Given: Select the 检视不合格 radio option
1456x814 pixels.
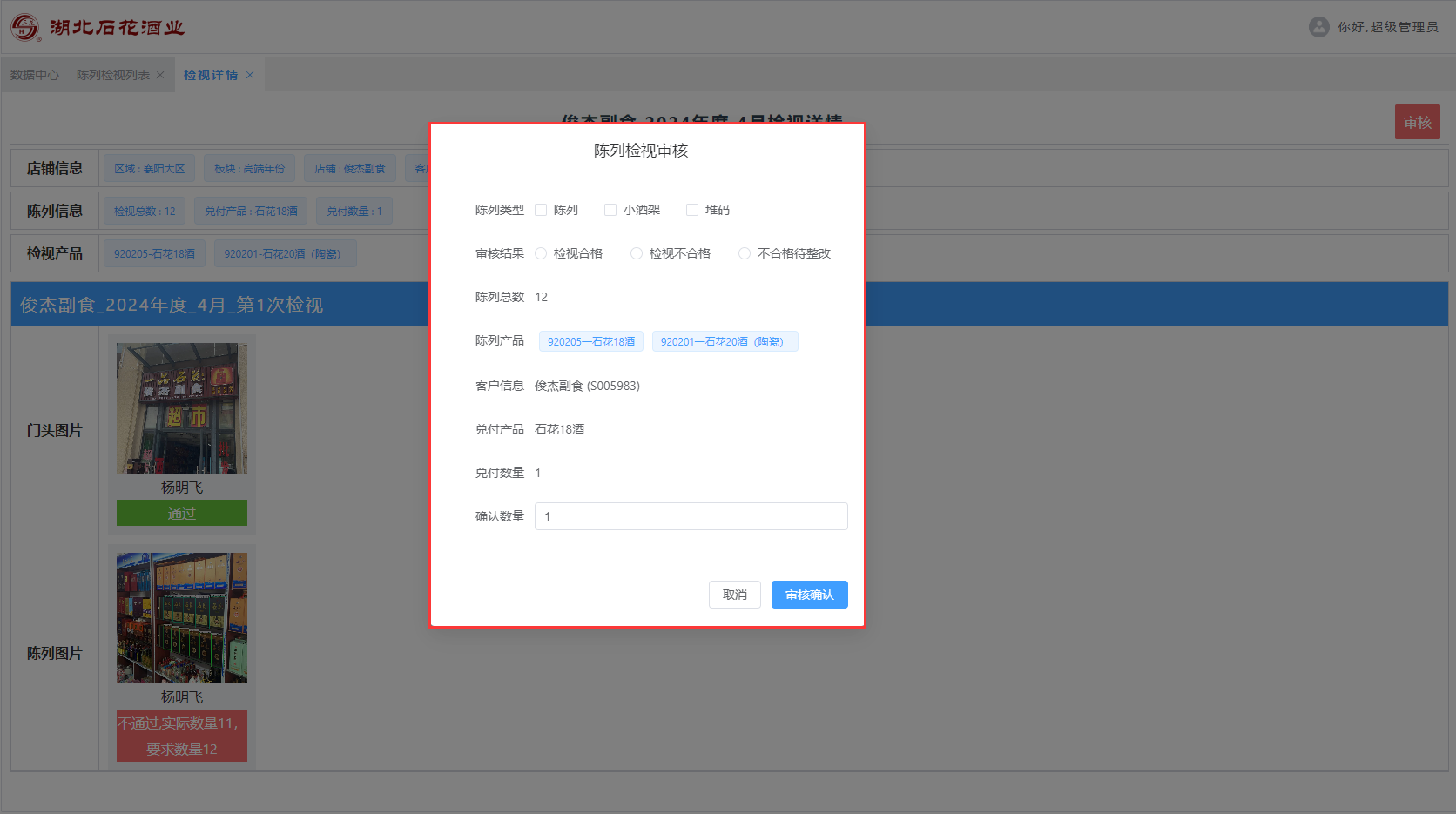Looking at the screenshot, I should coord(637,253).
